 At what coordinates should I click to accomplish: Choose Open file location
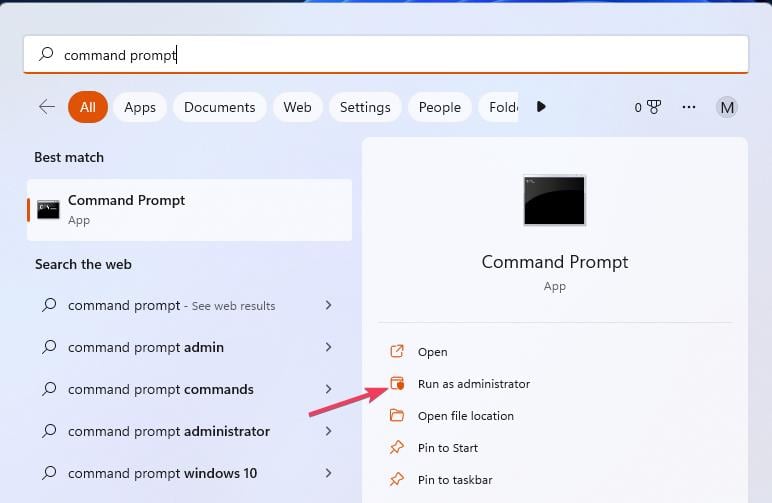click(x=466, y=416)
